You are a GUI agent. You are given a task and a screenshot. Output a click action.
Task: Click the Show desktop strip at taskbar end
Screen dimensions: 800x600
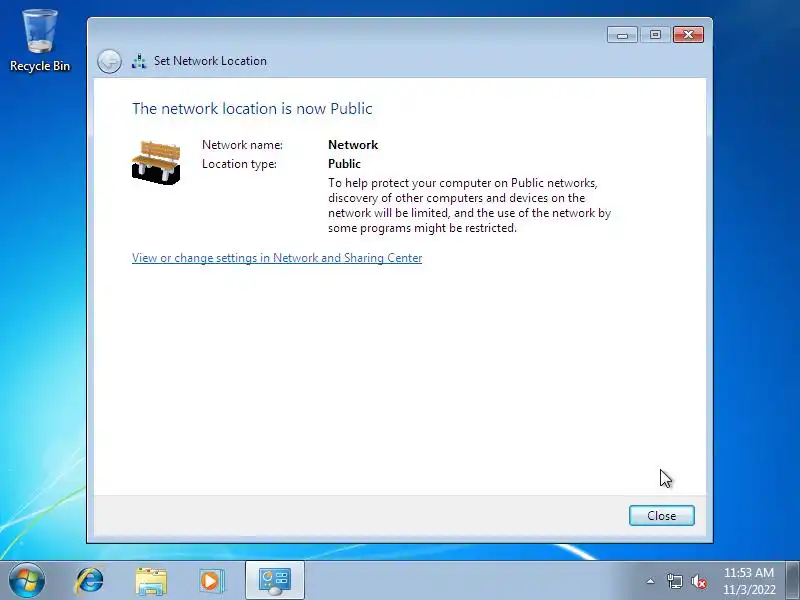(x=793, y=581)
